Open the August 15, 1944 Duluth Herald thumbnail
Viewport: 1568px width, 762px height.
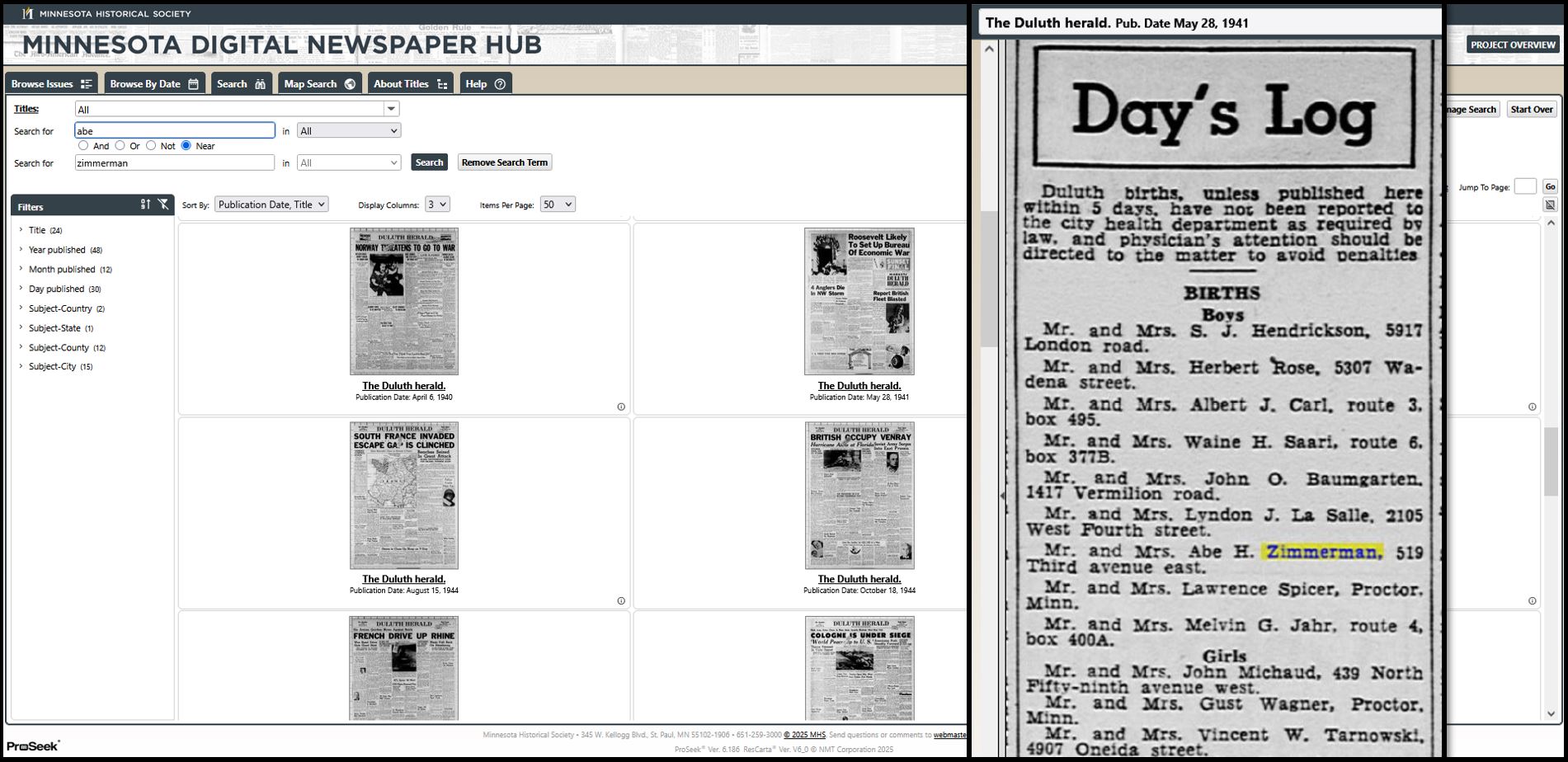[404, 496]
